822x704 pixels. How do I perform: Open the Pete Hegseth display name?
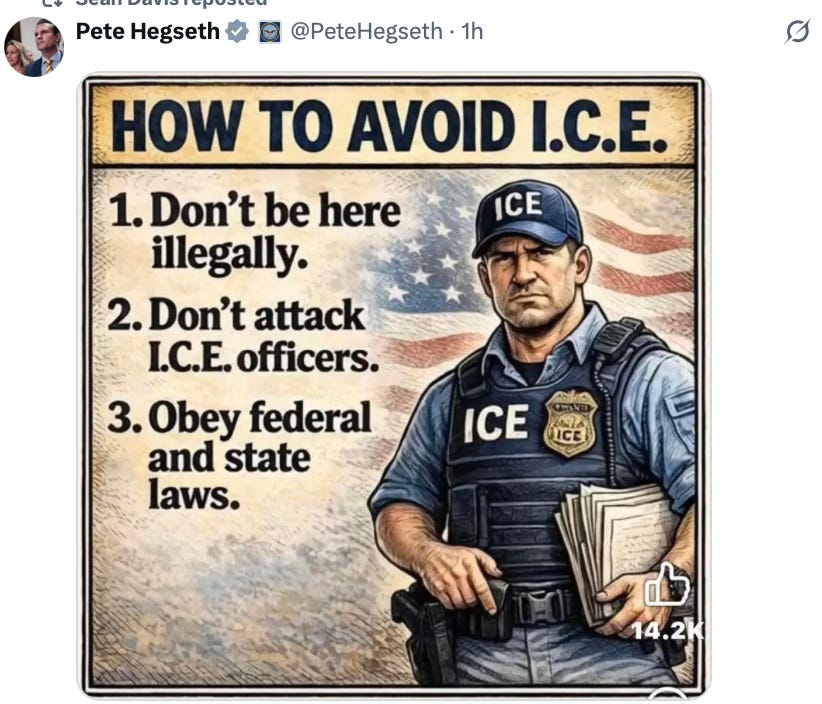point(147,31)
